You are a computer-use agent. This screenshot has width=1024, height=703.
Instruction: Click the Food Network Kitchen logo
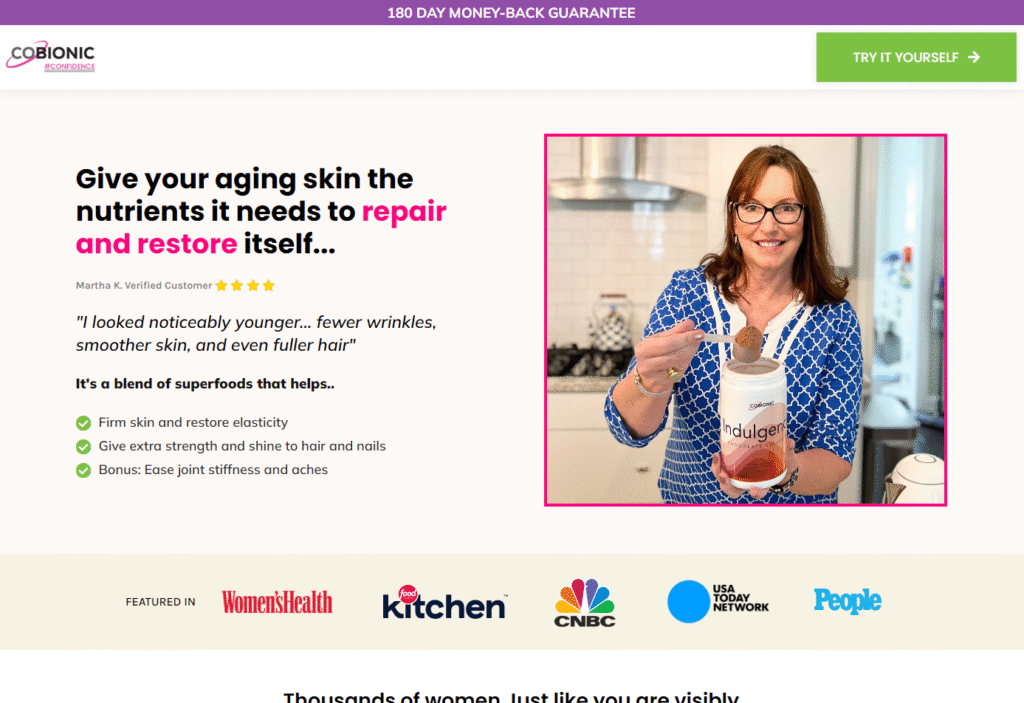tap(444, 602)
